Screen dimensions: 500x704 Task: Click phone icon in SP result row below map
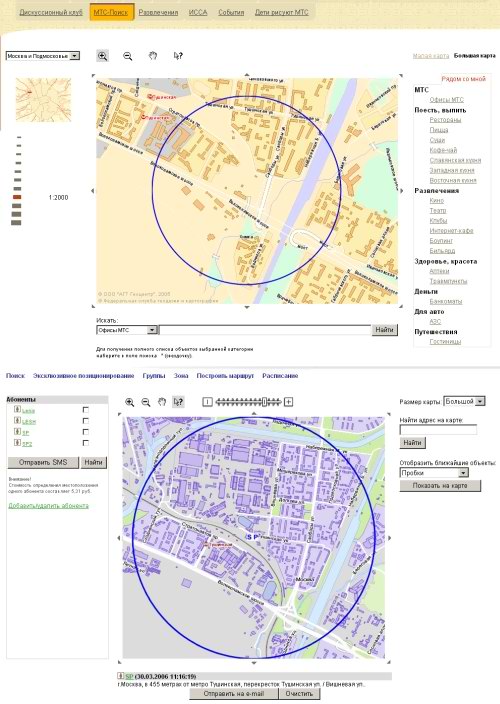[x=120, y=676]
